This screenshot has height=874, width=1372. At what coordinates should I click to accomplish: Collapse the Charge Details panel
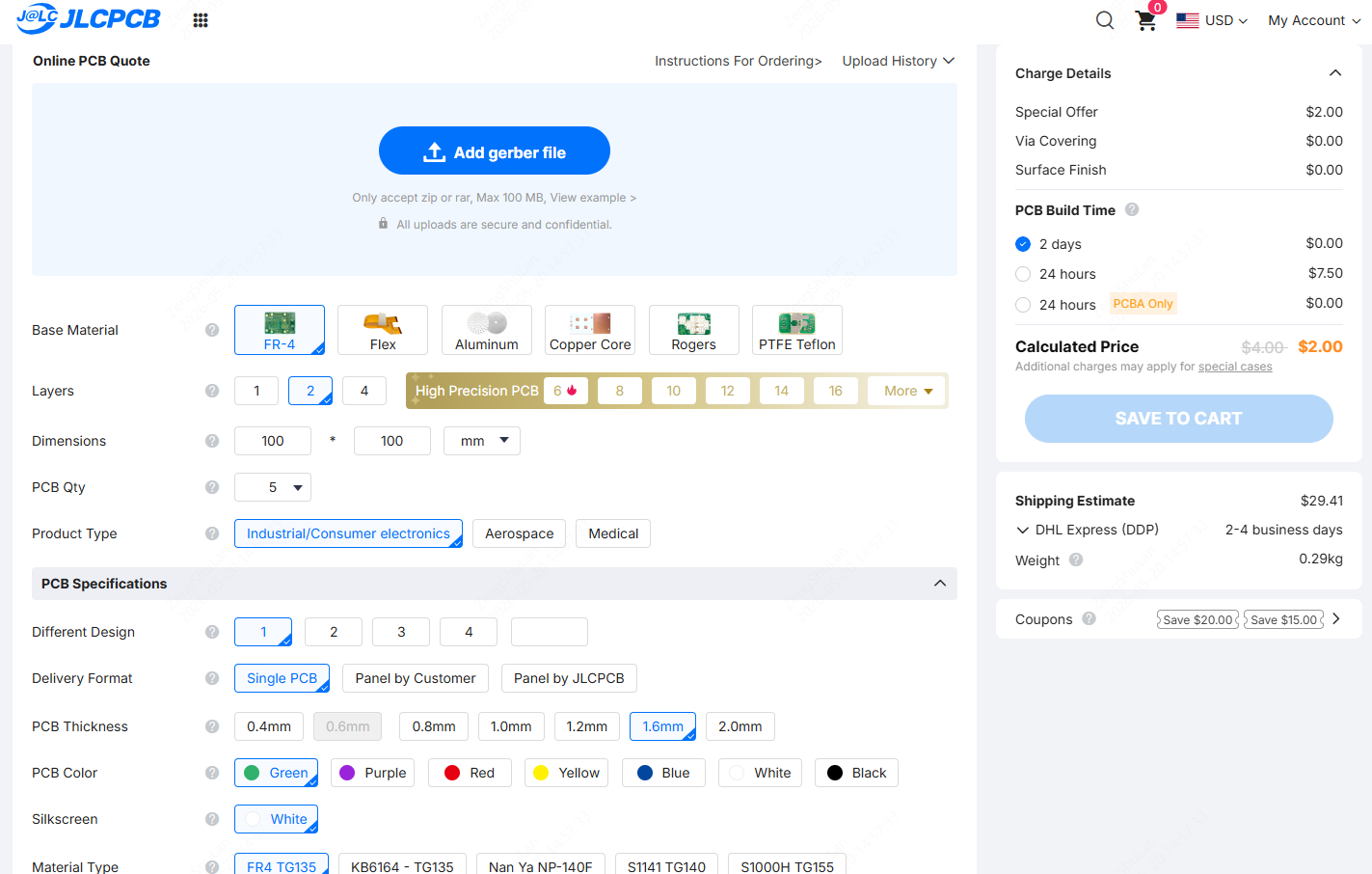point(1335,73)
